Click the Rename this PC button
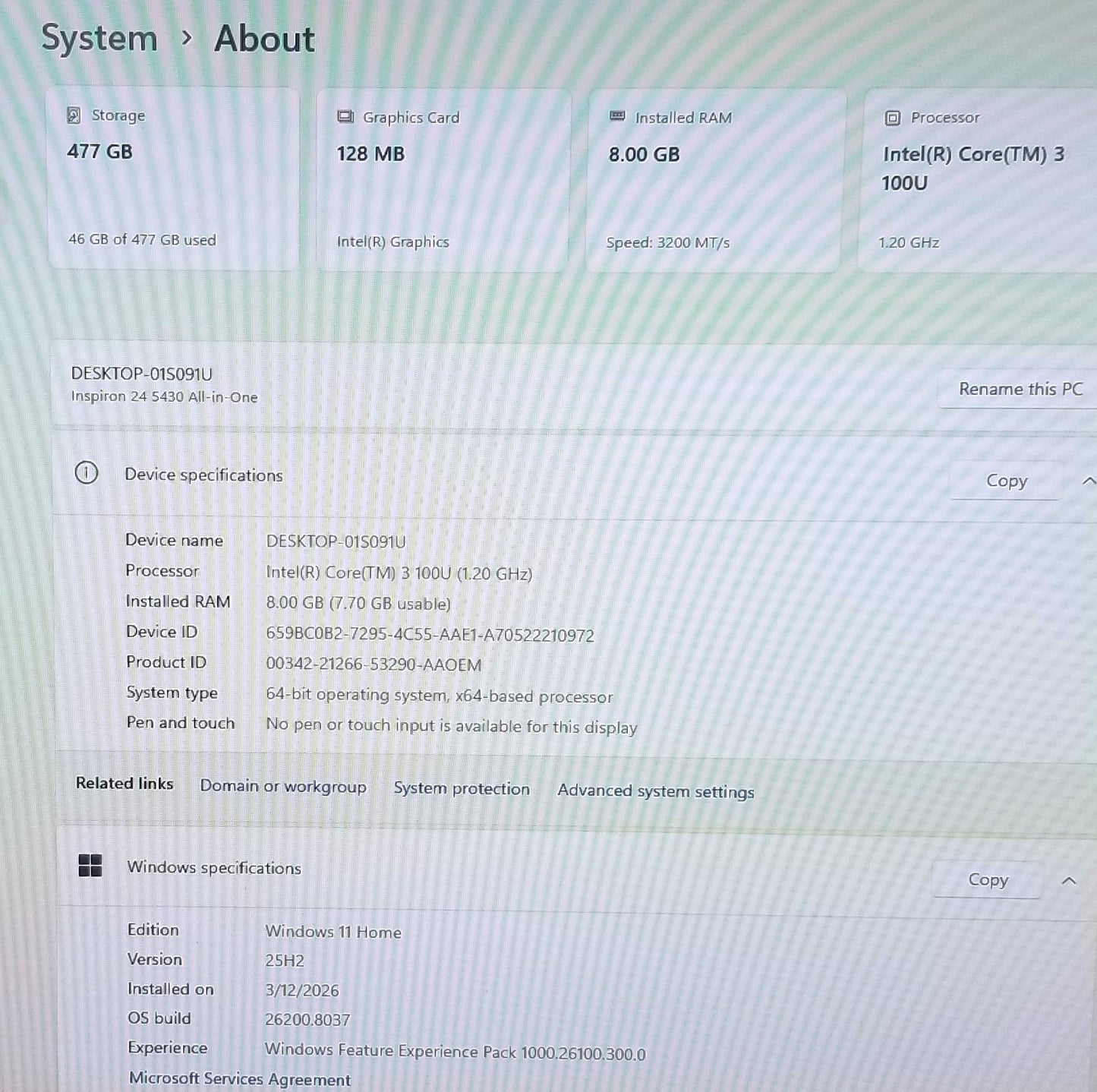The height and width of the screenshot is (1092, 1097). [x=1020, y=389]
